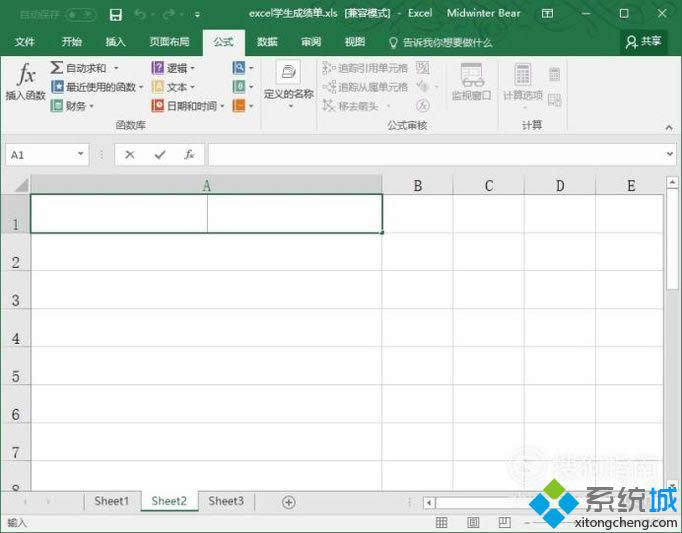Open More Functions orange icon

[x=239, y=105]
